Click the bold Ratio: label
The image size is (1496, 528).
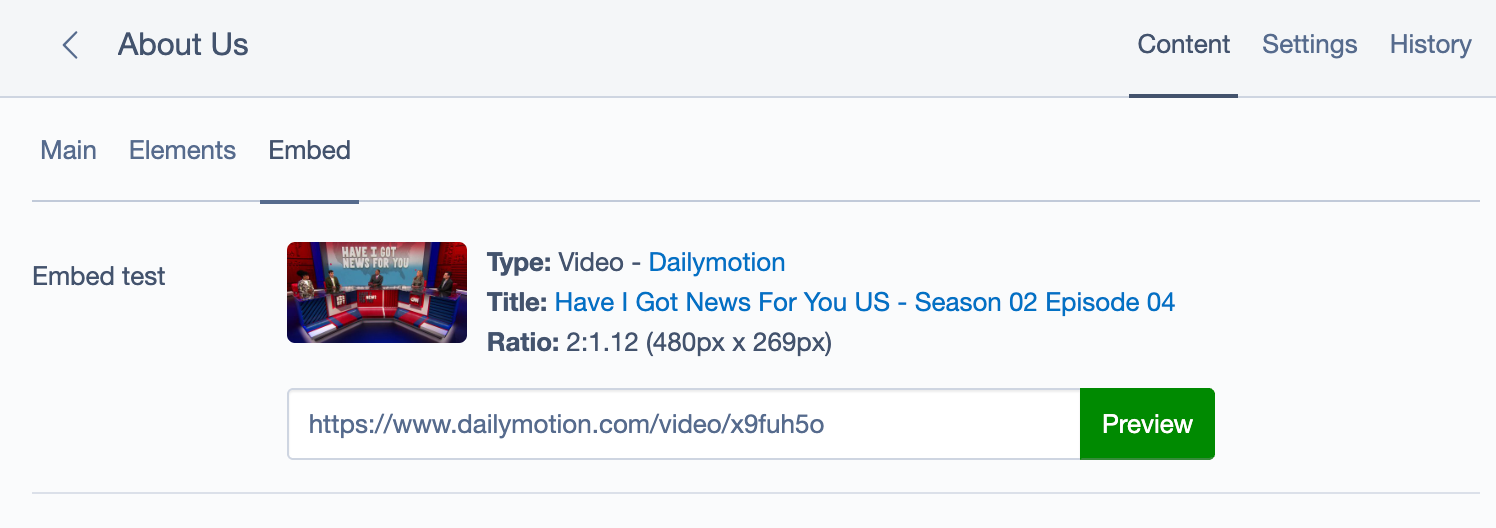(x=522, y=343)
